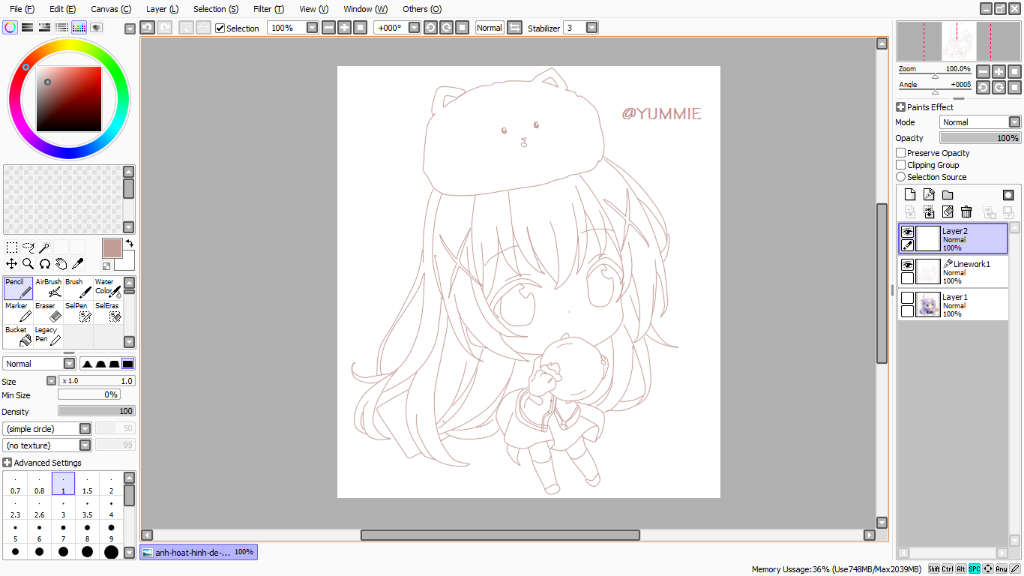
Task: Flip the canvas view horizontally
Action: point(515,27)
